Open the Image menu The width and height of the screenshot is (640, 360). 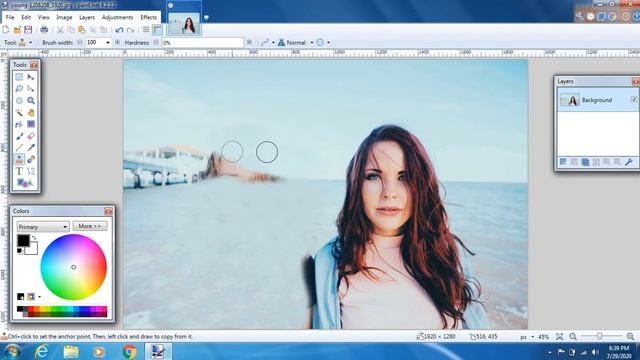pos(64,17)
